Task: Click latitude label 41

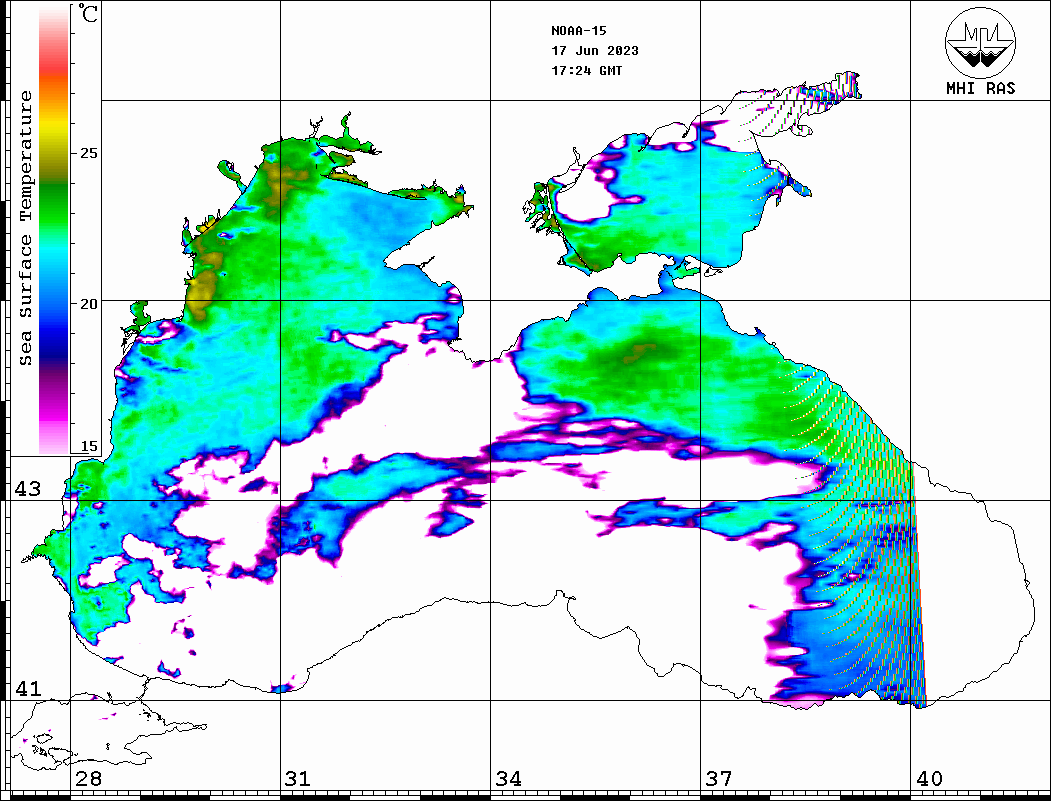Action: click(28, 688)
